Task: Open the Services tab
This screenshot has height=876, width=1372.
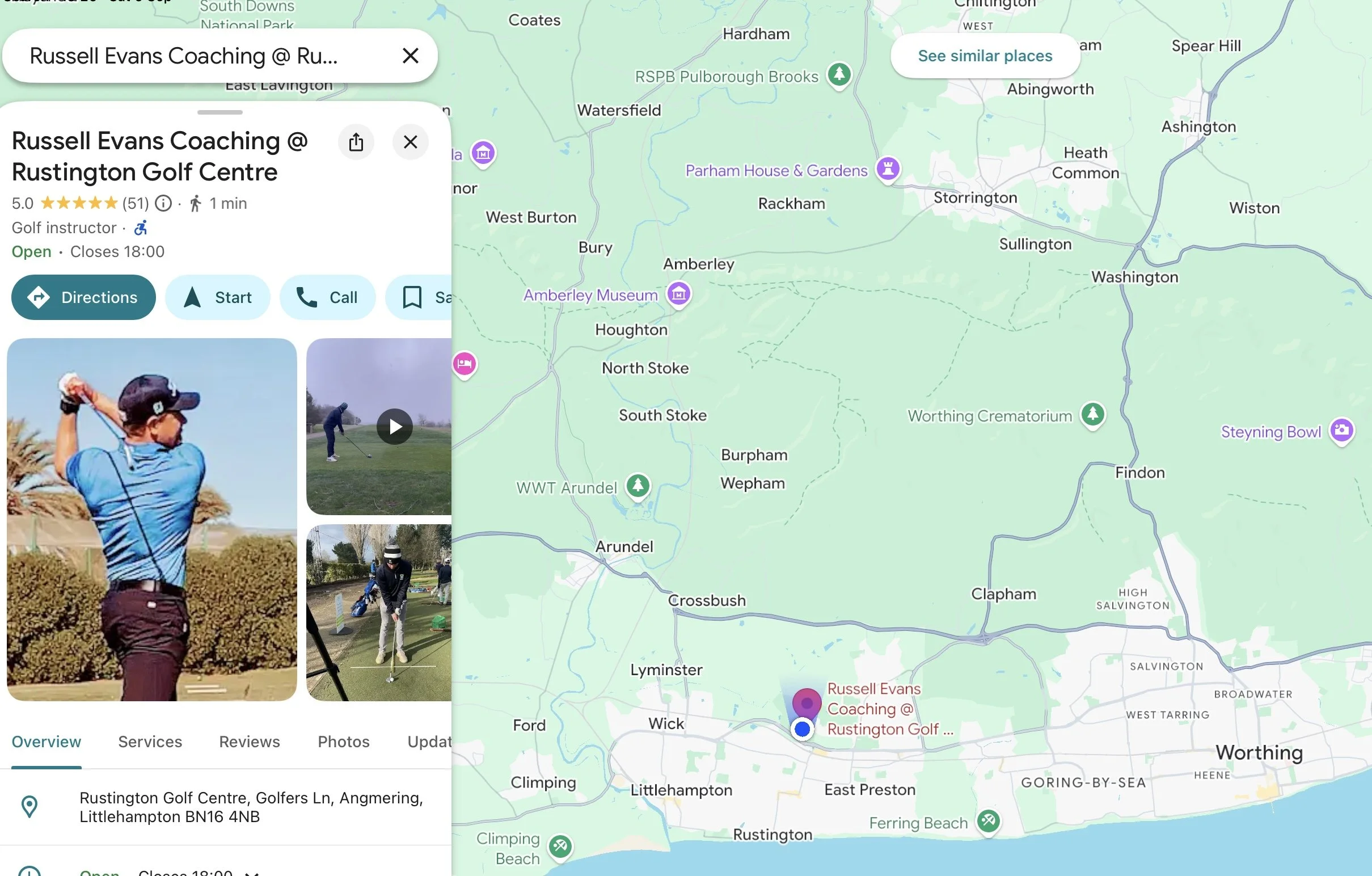Action: (150, 742)
